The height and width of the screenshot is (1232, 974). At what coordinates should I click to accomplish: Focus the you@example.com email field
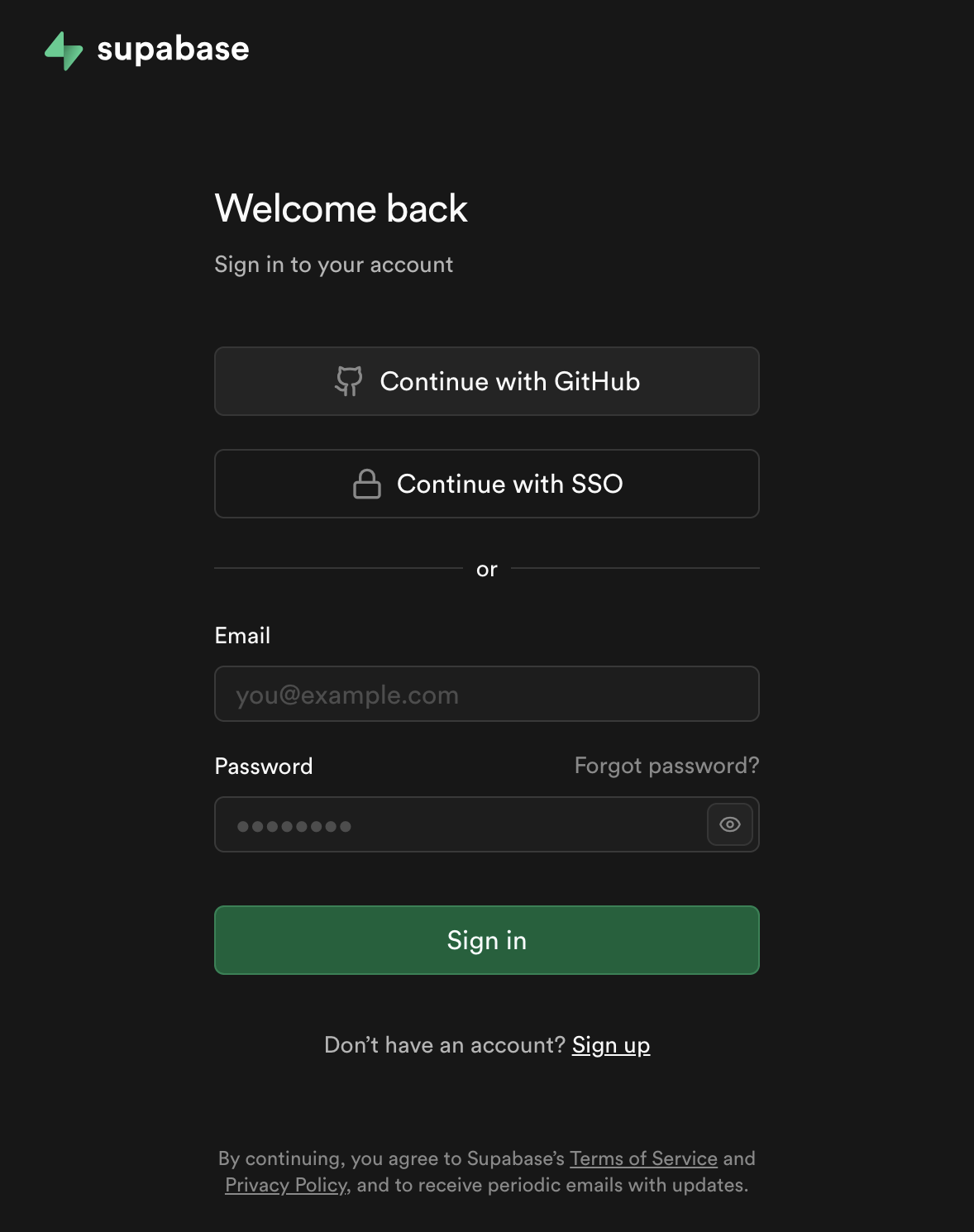pyautogui.click(x=487, y=694)
